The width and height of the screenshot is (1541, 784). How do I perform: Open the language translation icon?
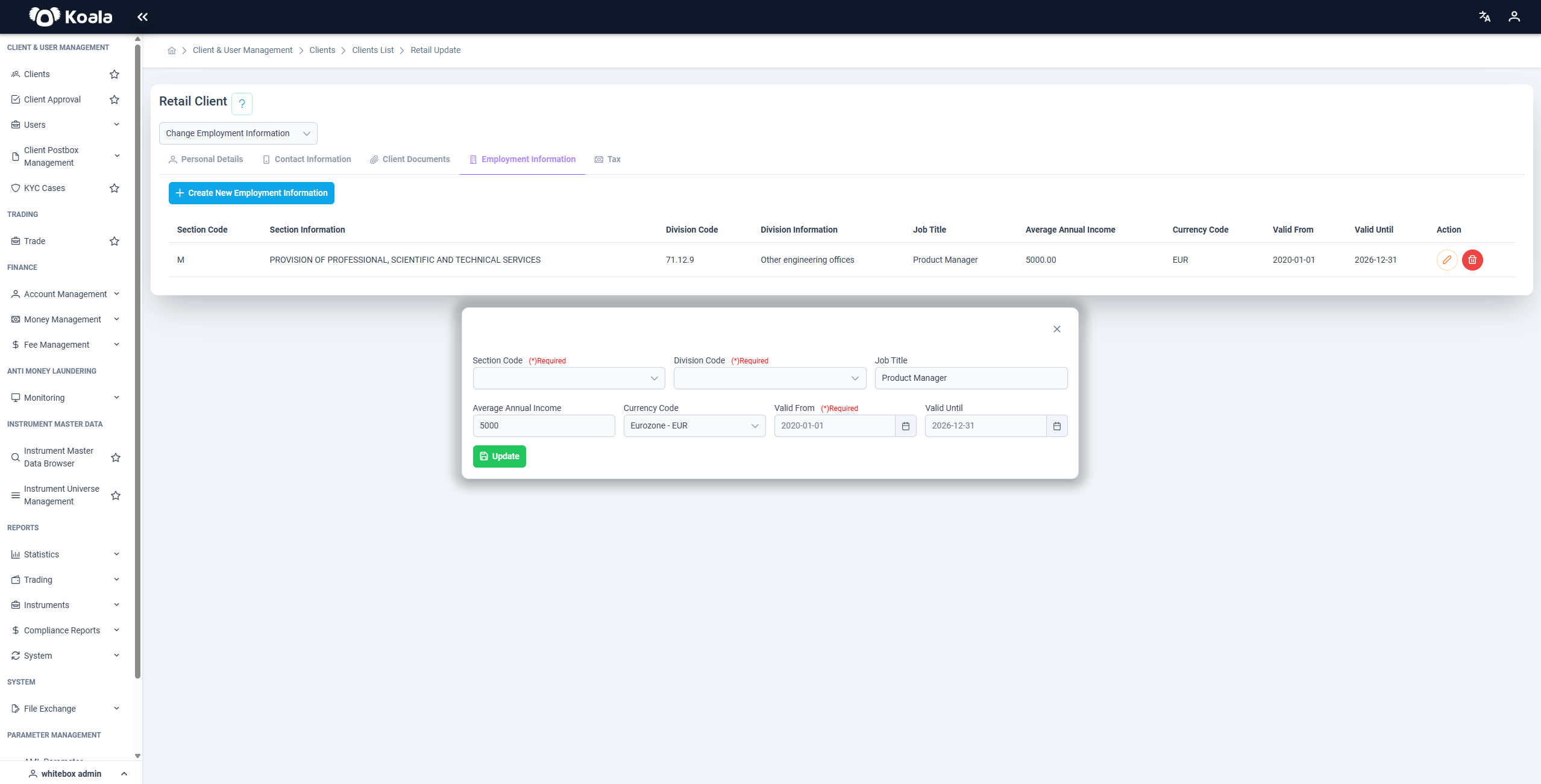1484,17
